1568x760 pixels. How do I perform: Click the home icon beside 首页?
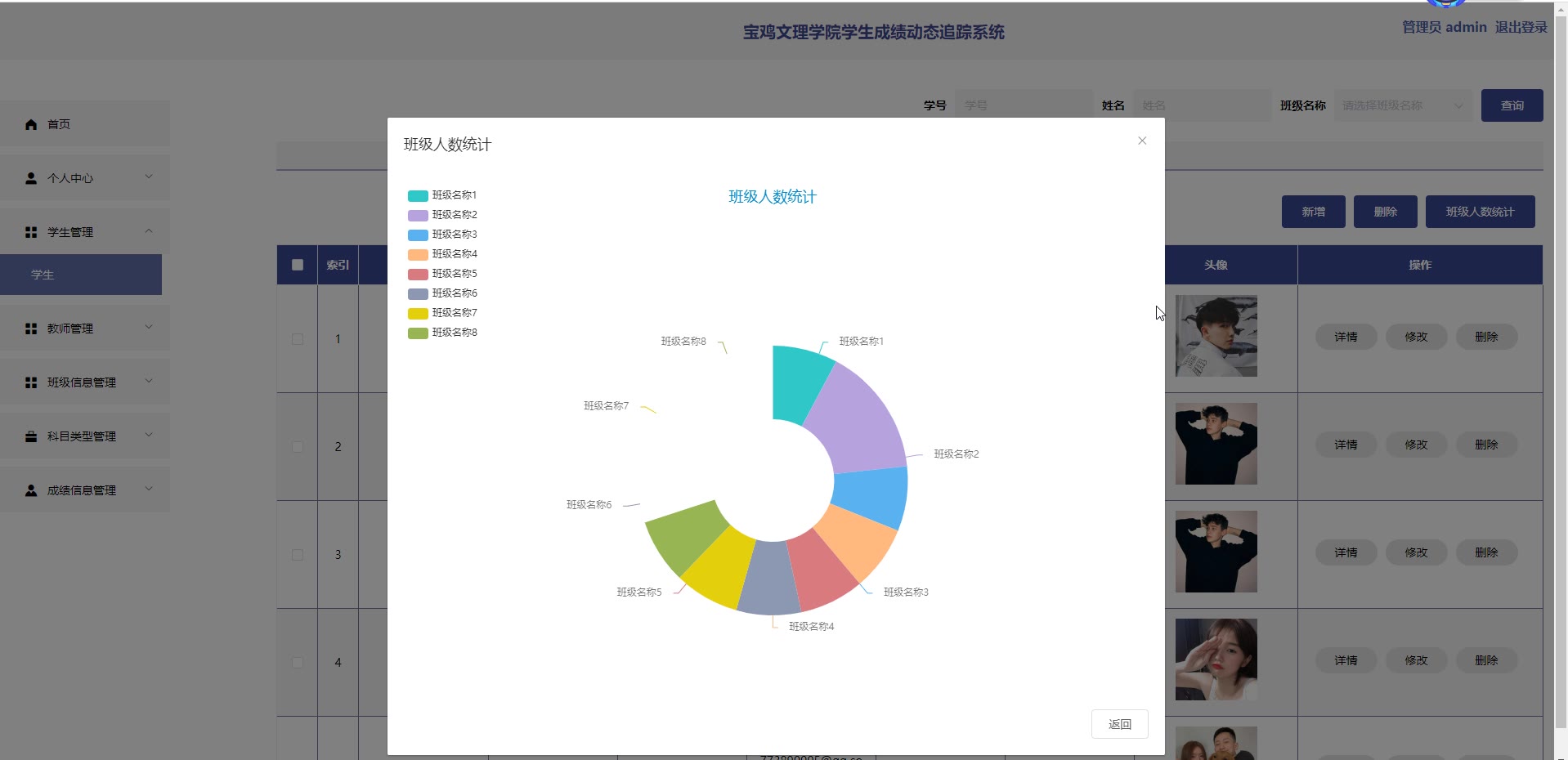point(31,124)
